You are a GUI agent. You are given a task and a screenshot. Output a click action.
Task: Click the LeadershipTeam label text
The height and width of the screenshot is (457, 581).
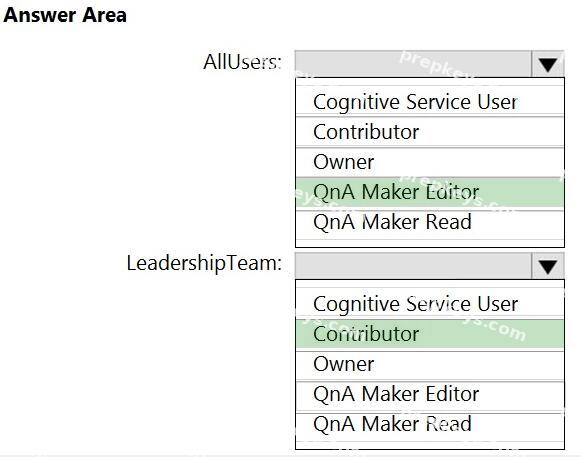[204, 264]
